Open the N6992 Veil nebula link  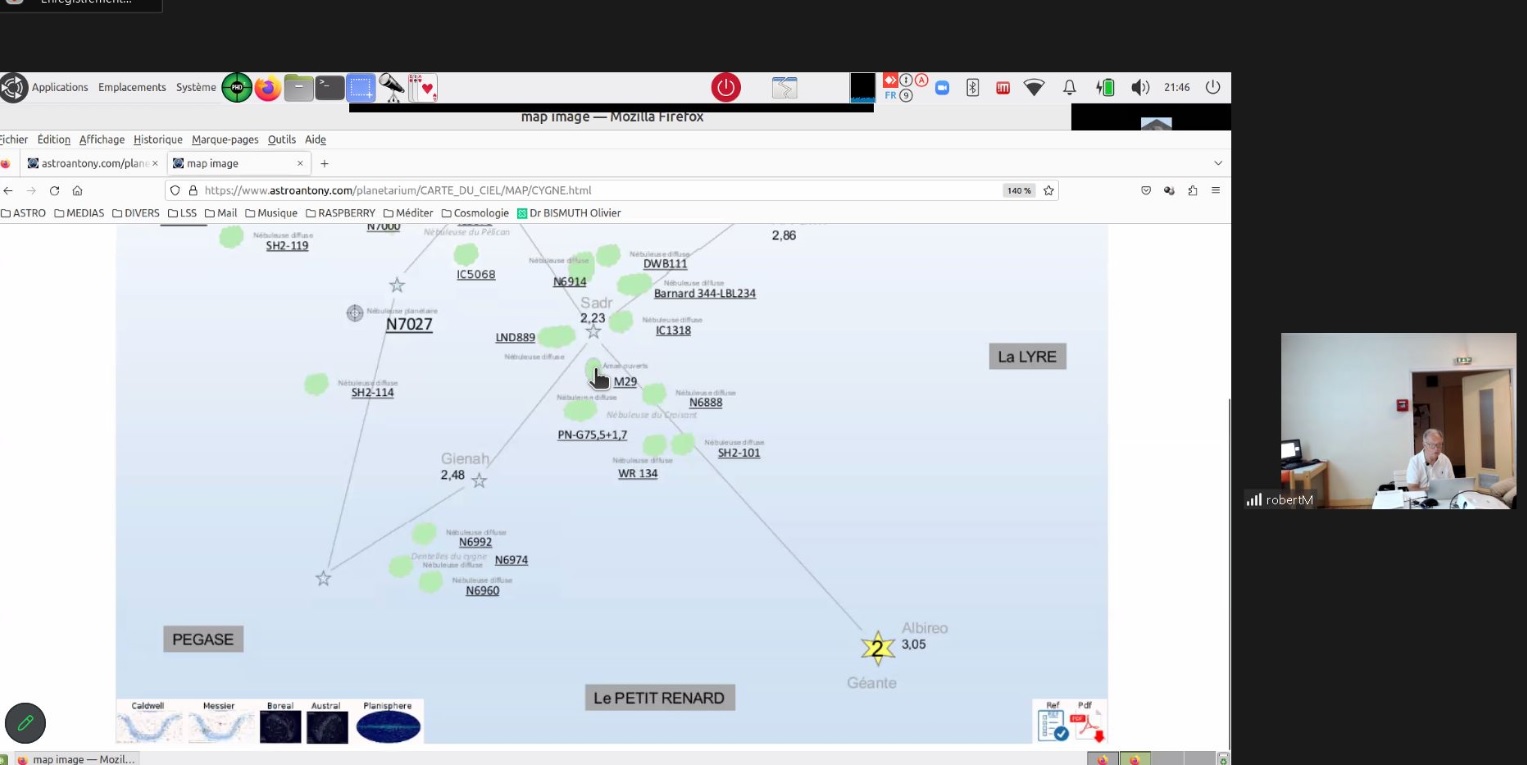point(475,543)
